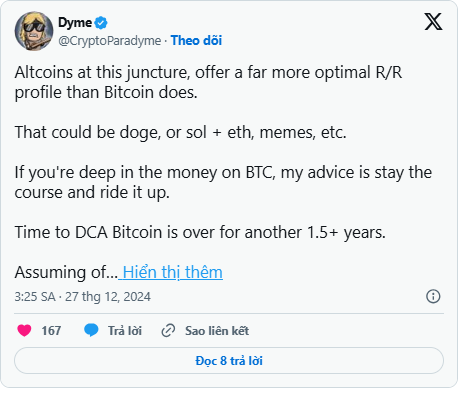Open the X logo link
The image size is (461, 394).
coord(433,22)
